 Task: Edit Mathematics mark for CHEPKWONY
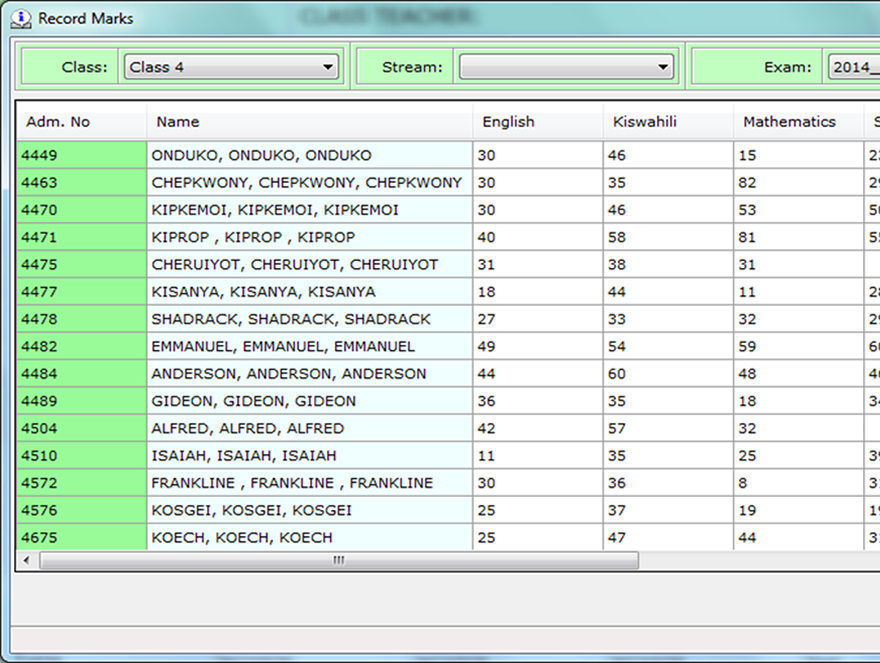[797, 183]
